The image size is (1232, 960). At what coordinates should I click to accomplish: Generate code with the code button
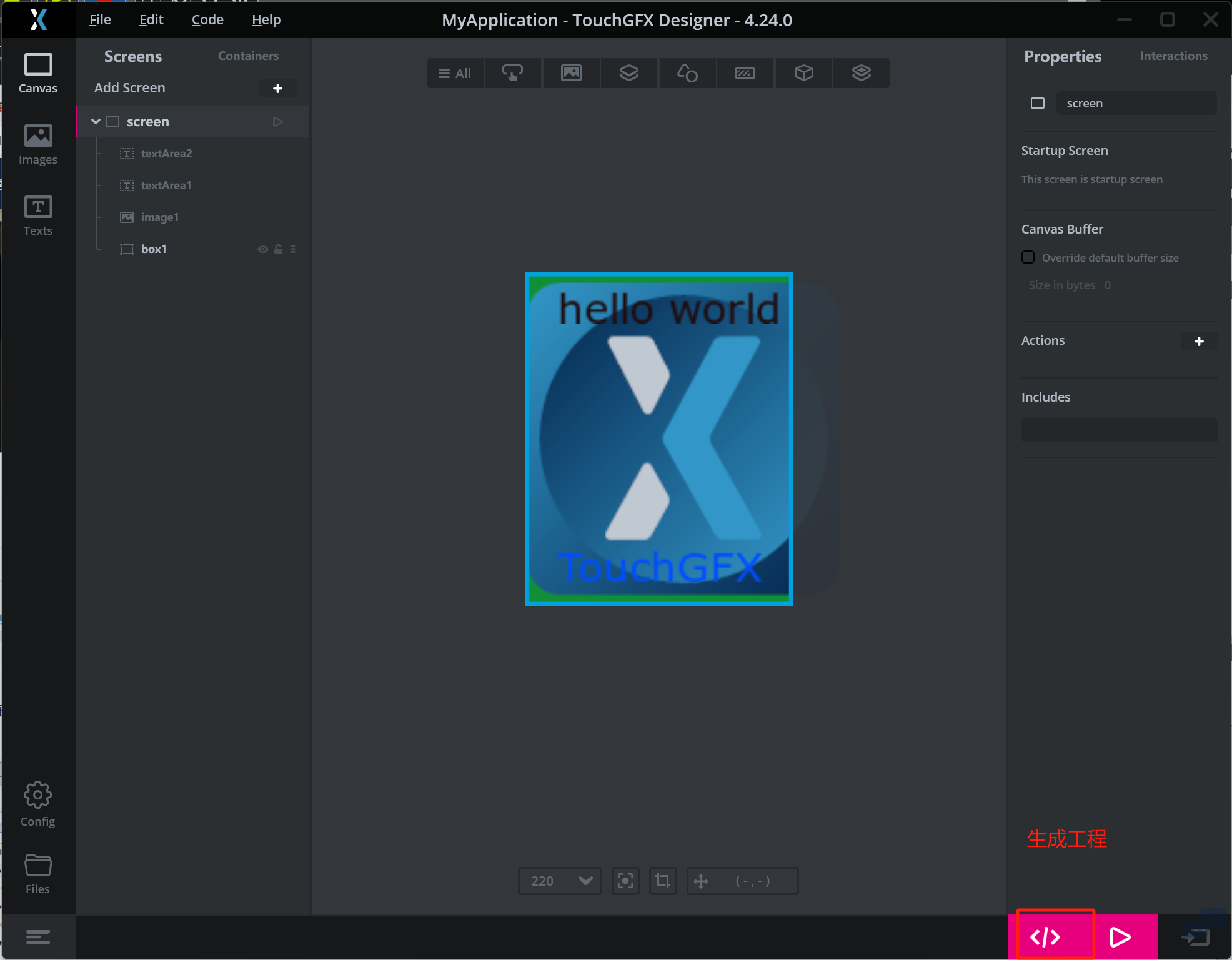pyautogui.click(x=1045, y=937)
